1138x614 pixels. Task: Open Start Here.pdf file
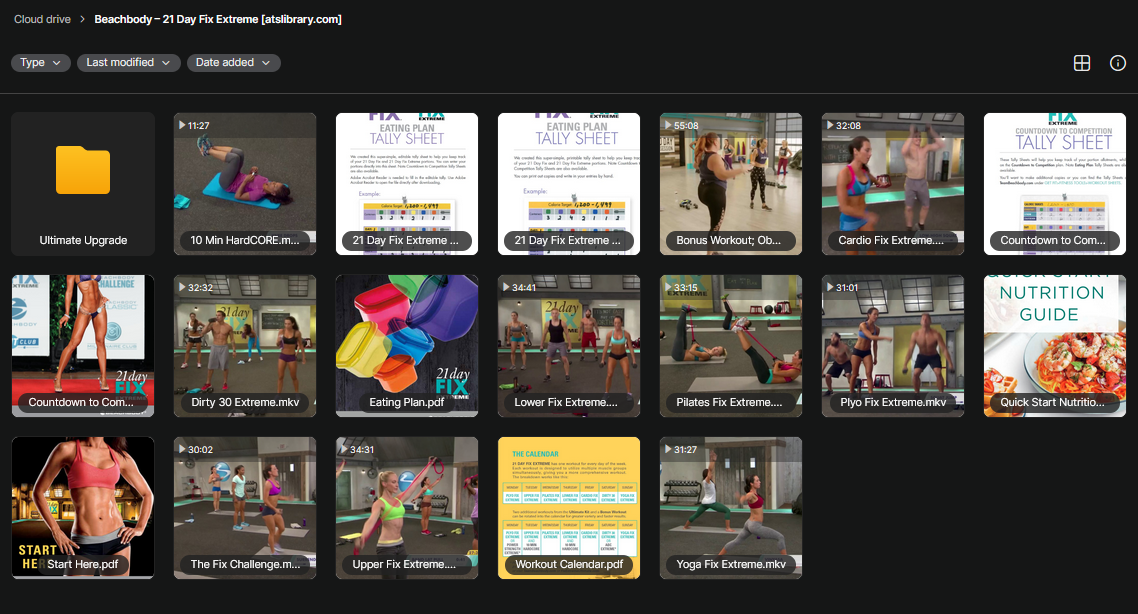(x=83, y=508)
